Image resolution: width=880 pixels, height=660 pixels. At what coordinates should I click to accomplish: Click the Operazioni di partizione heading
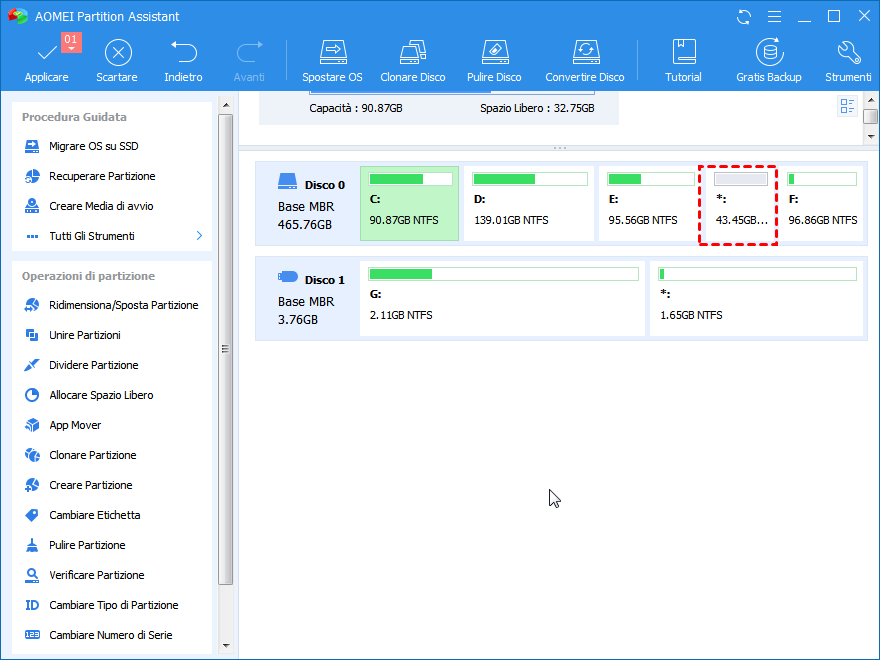pos(88,276)
